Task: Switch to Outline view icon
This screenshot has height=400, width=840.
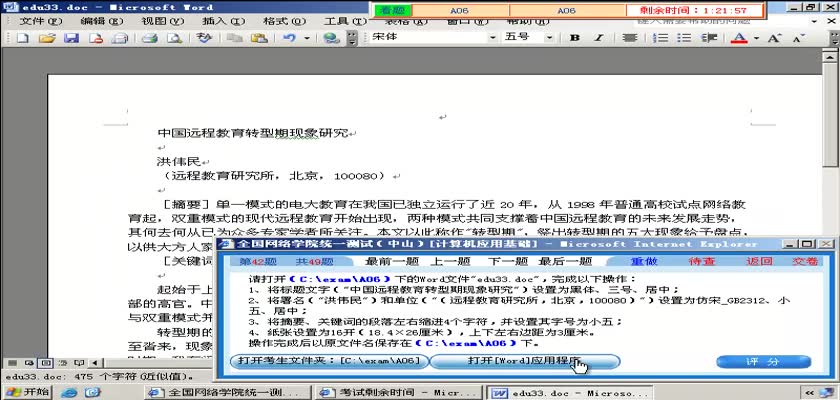Action: click(63, 363)
